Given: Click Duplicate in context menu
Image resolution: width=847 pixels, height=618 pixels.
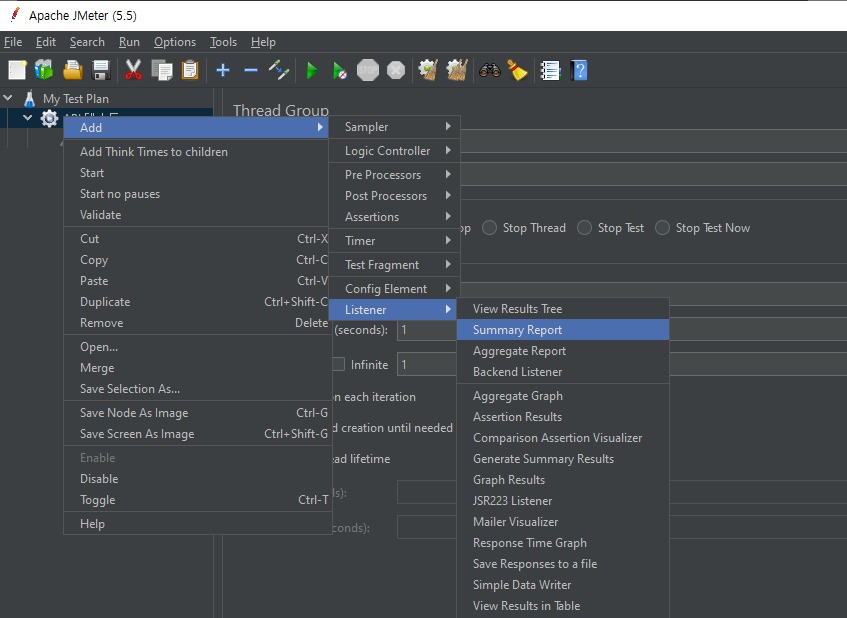Looking at the screenshot, I should pyautogui.click(x=196, y=301).
